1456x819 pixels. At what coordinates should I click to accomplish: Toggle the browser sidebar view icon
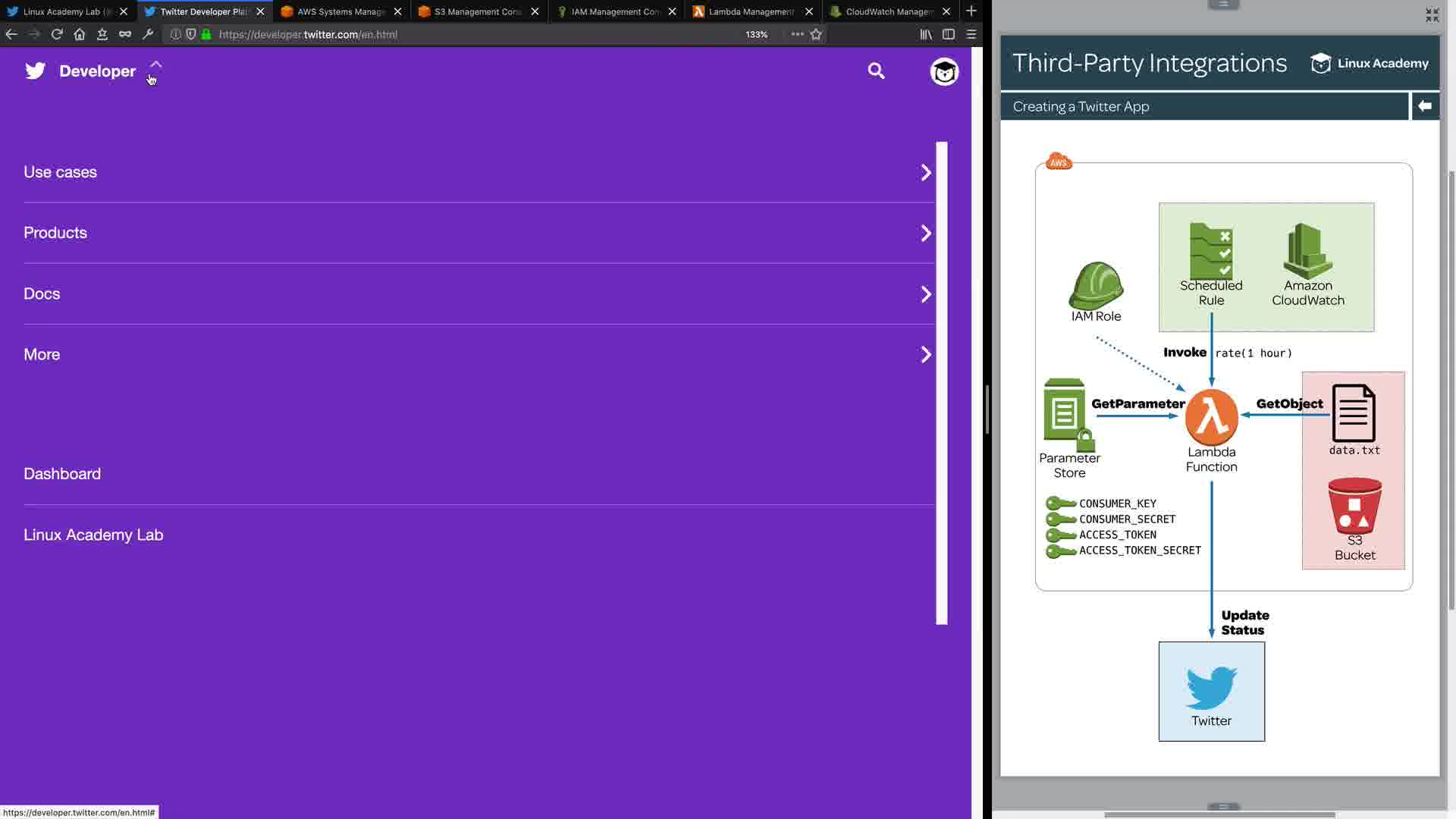948,34
